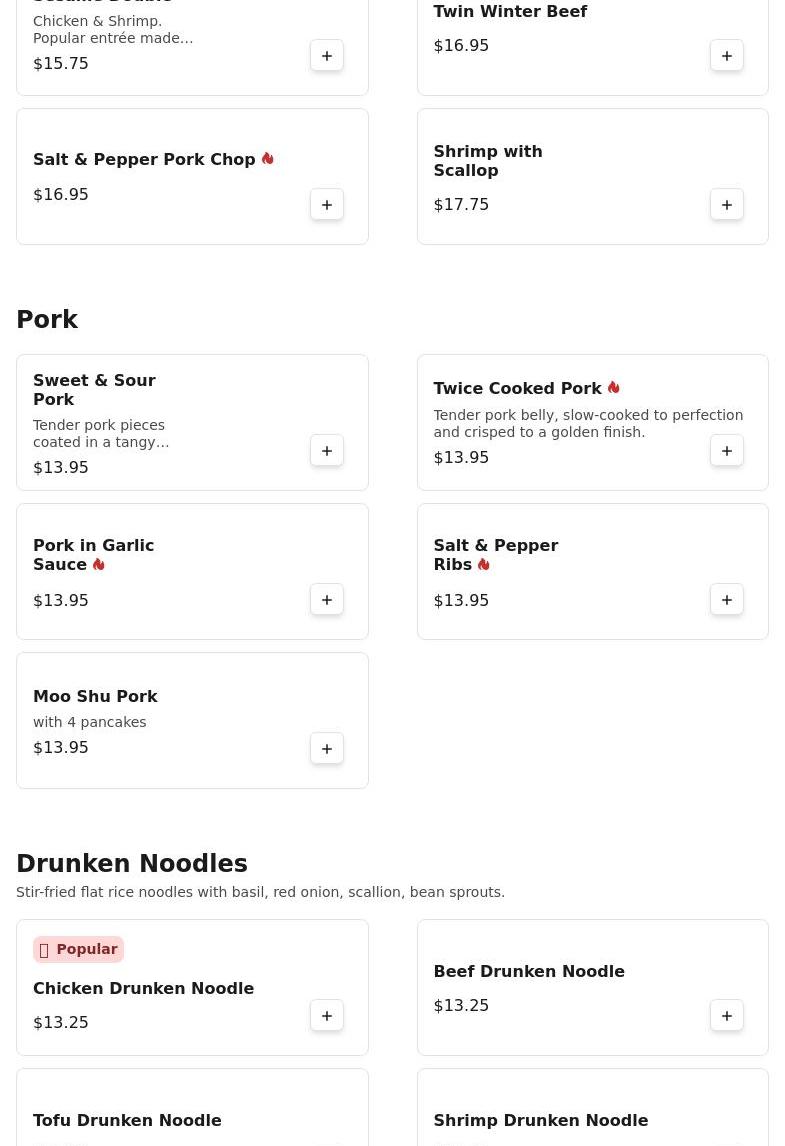The height and width of the screenshot is (1146, 785).
Task: Add Salt & Pepper Ribs to cart
Action: click(727, 600)
